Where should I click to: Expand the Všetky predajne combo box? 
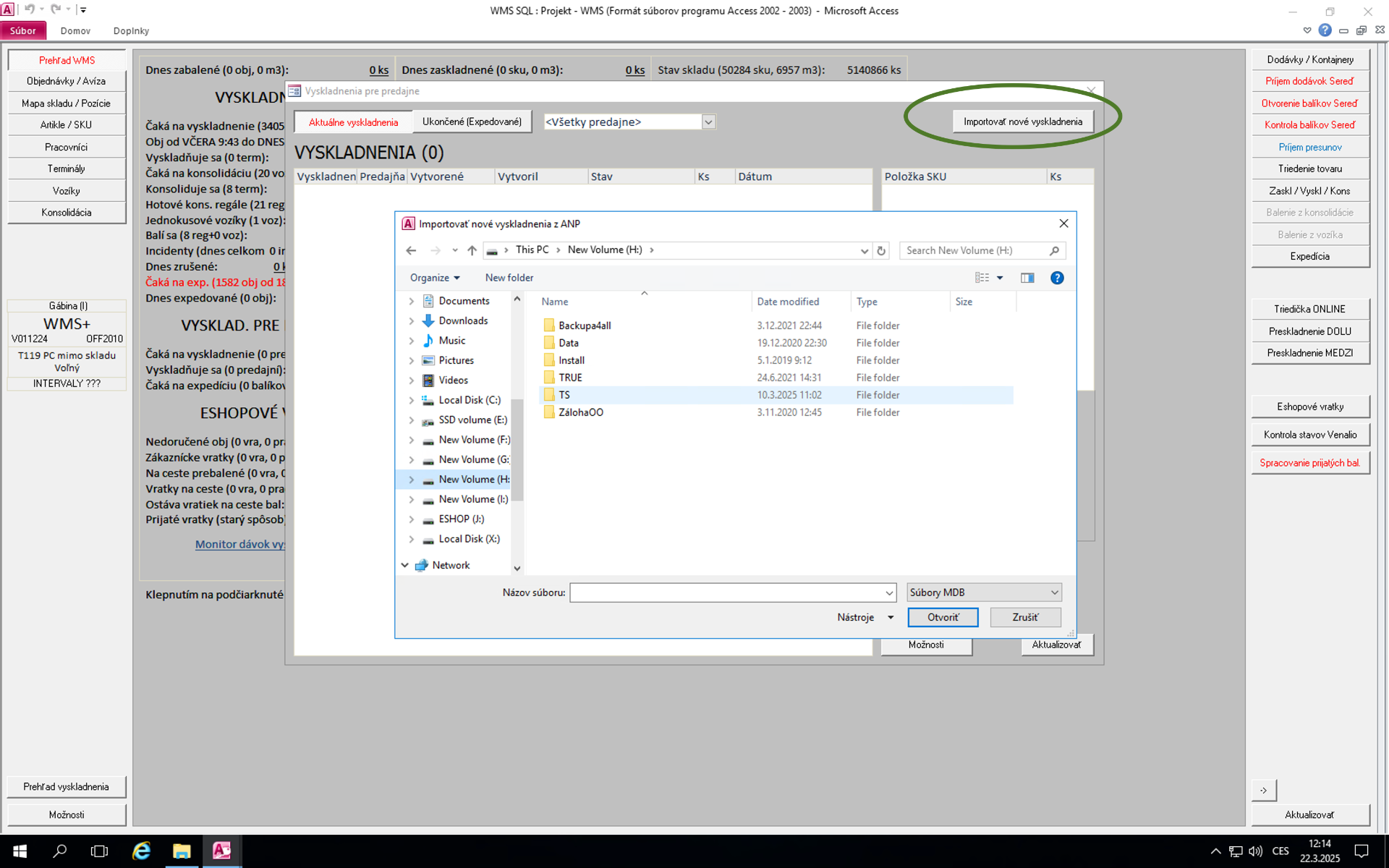coord(708,122)
